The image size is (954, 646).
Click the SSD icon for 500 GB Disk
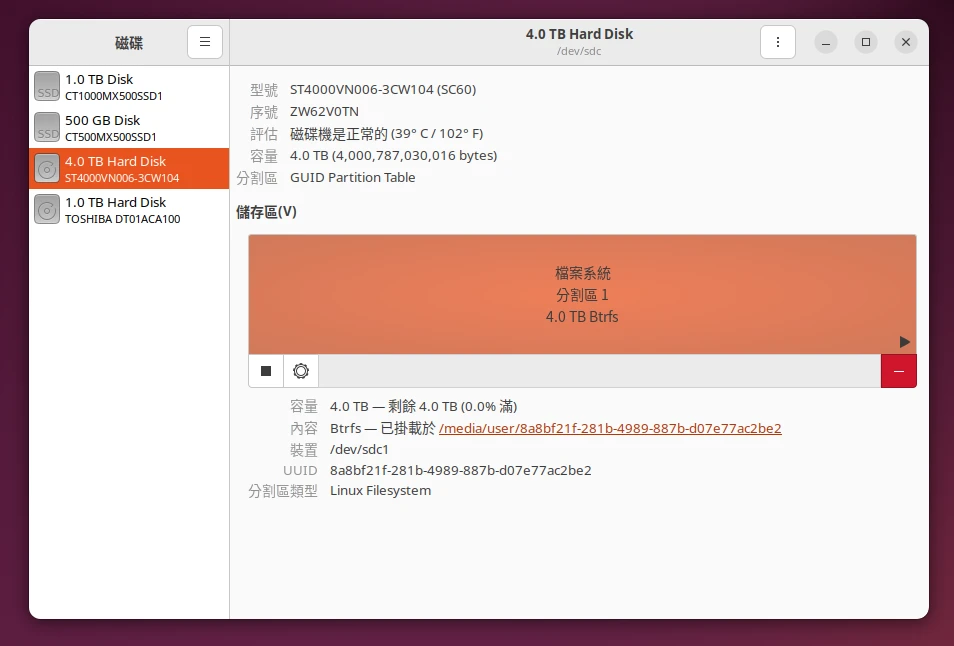[47, 127]
